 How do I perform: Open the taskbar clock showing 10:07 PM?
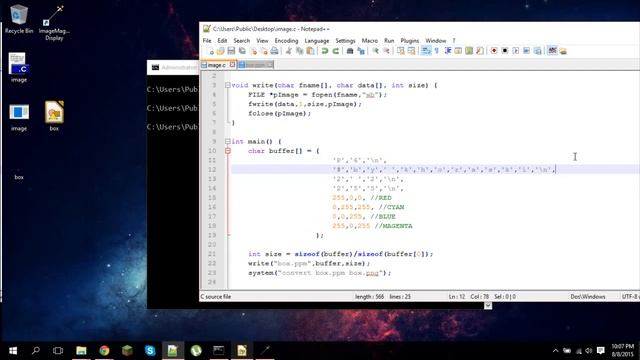pyautogui.click(x=623, y=351)
